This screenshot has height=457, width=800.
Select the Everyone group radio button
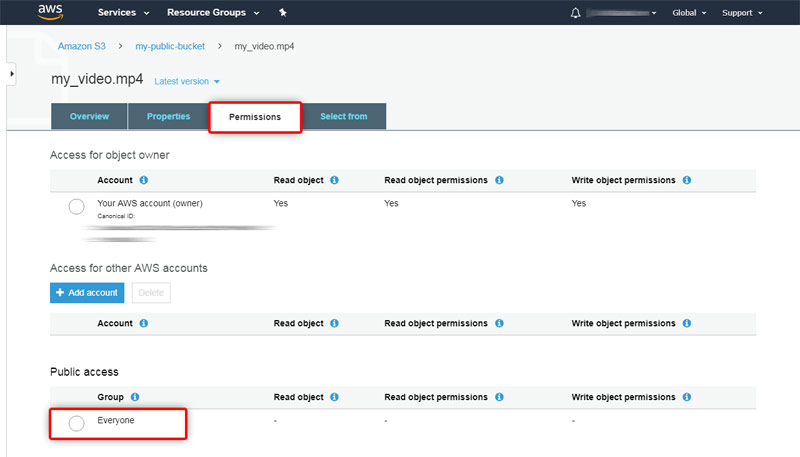tap(77, 423)
